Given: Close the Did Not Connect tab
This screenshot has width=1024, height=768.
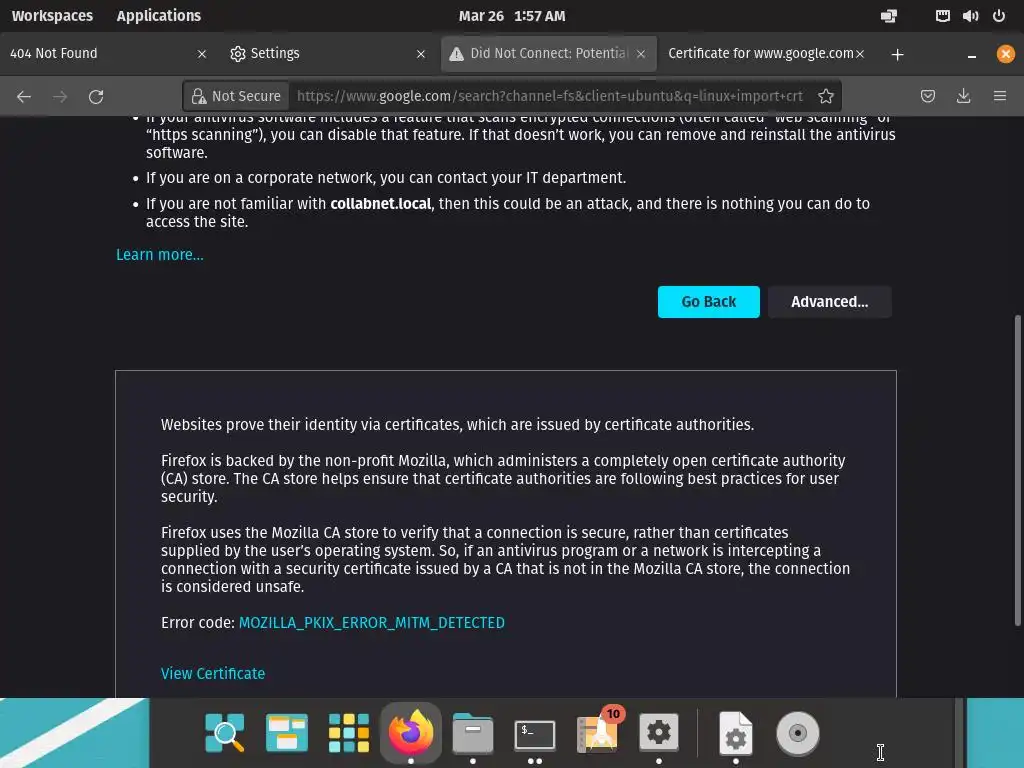Looking at the screenshot, I should click(x=641, y=54).
